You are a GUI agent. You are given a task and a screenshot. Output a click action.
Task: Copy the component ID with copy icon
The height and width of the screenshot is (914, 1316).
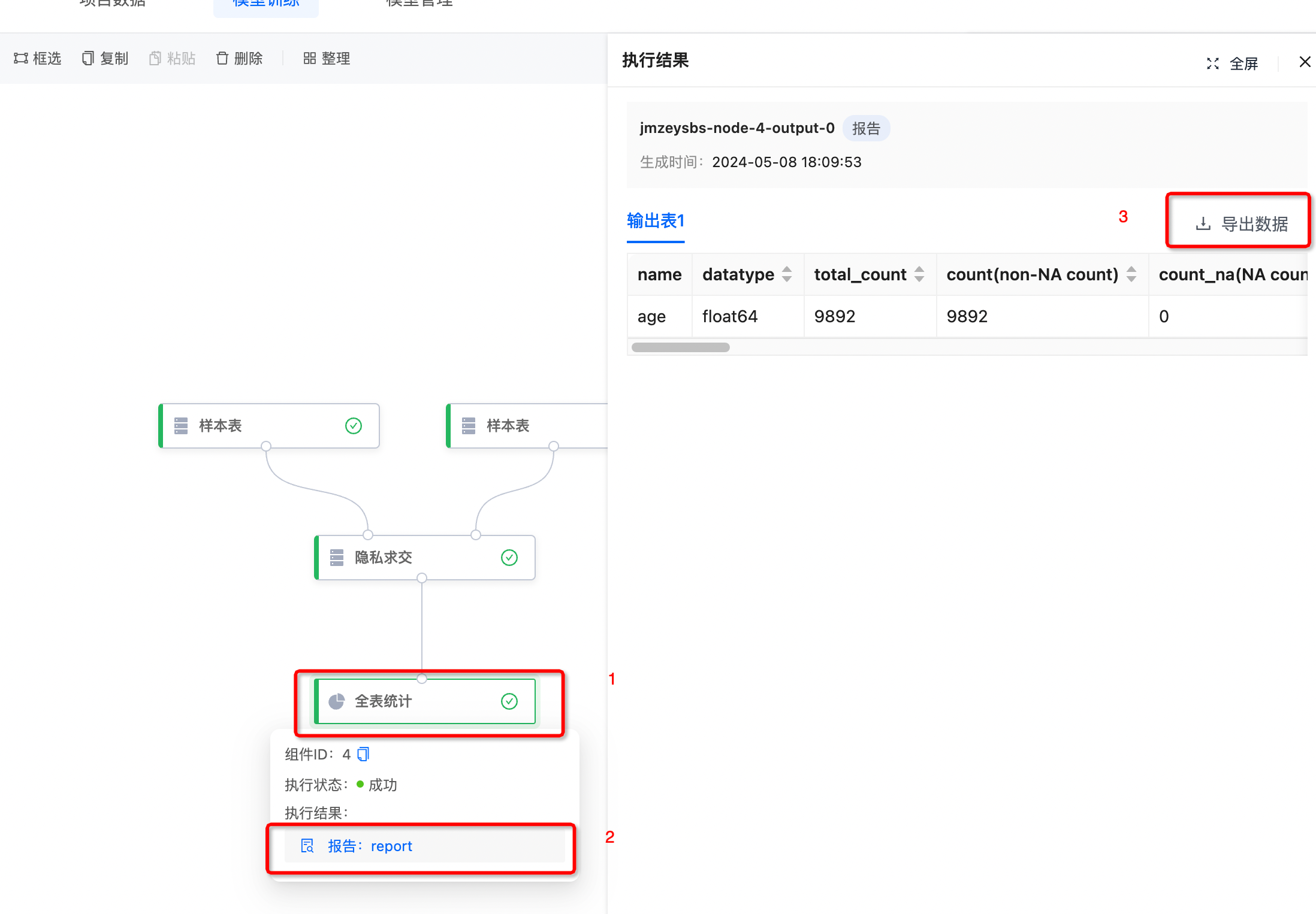(x=363, y=754)
